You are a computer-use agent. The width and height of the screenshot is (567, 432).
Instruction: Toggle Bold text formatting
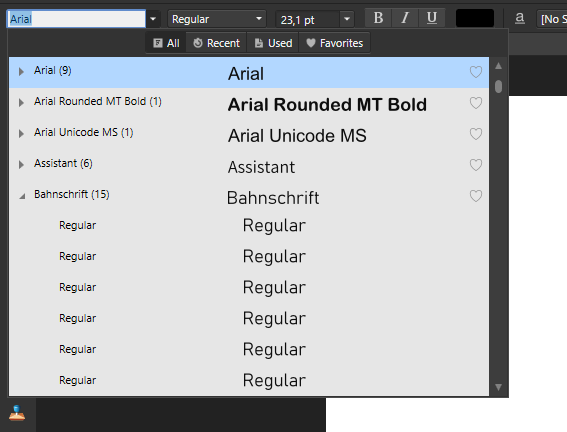(378, 18)
